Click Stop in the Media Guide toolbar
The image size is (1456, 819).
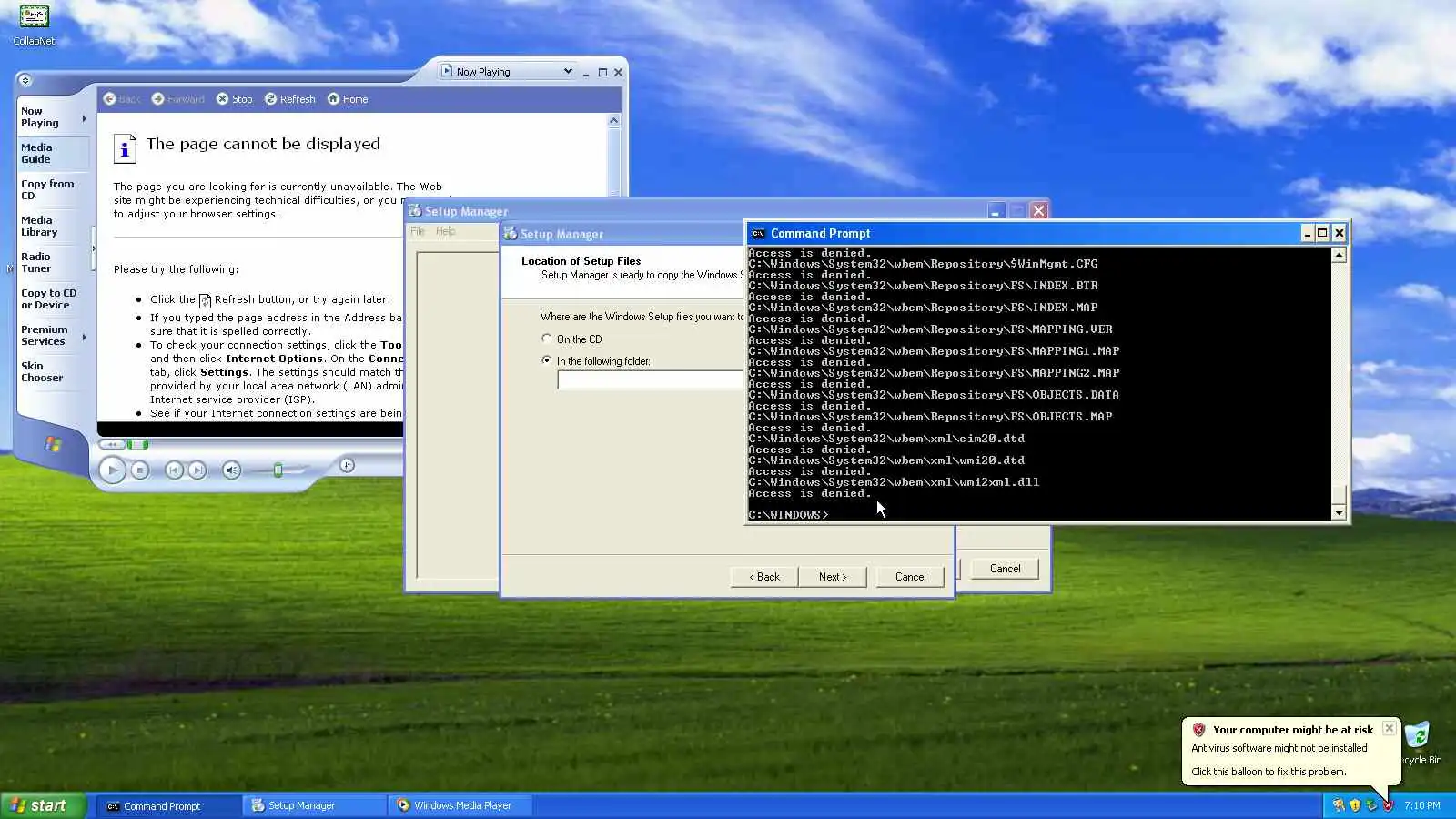(234, 99)
